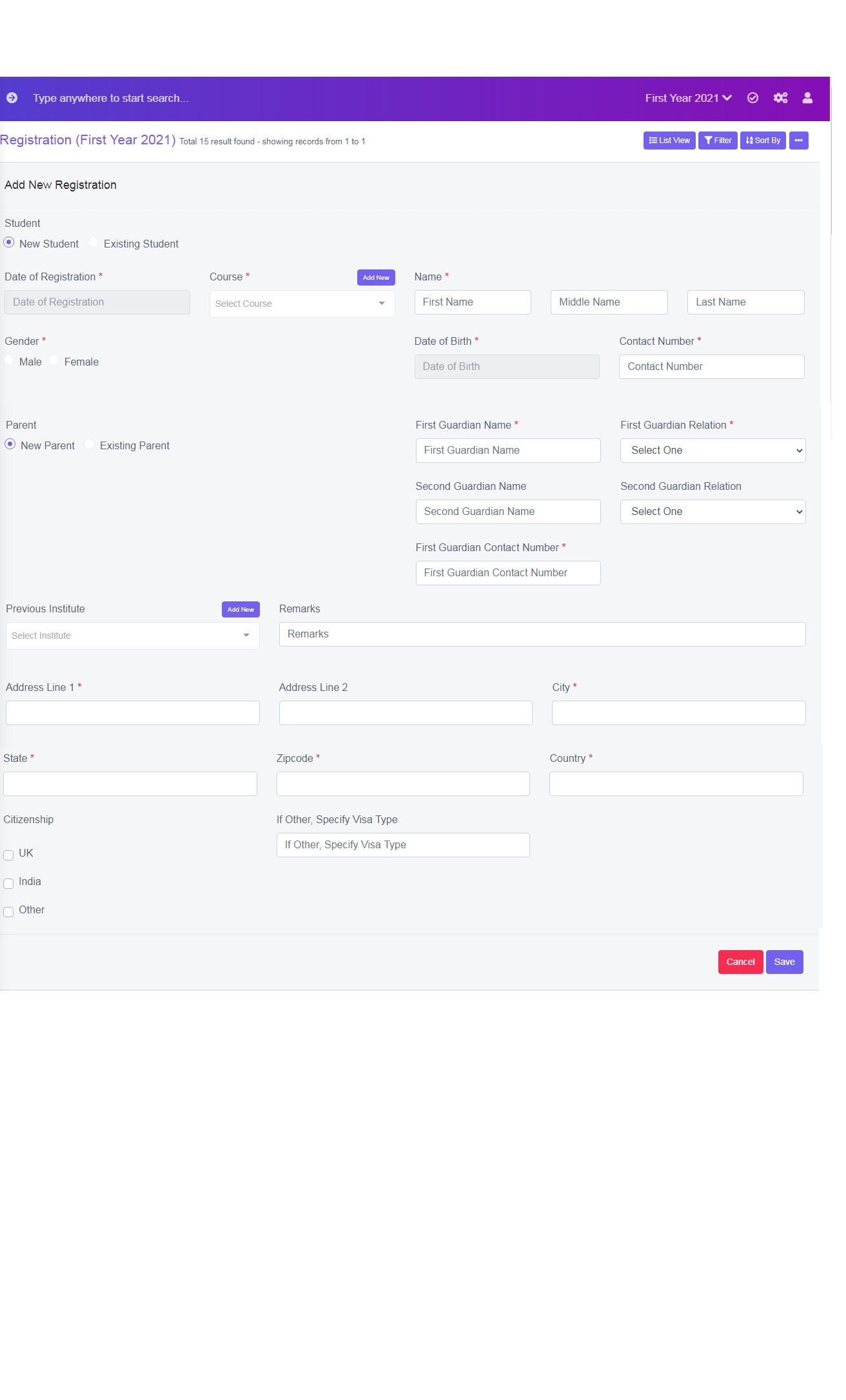Click the State input field

130,784
